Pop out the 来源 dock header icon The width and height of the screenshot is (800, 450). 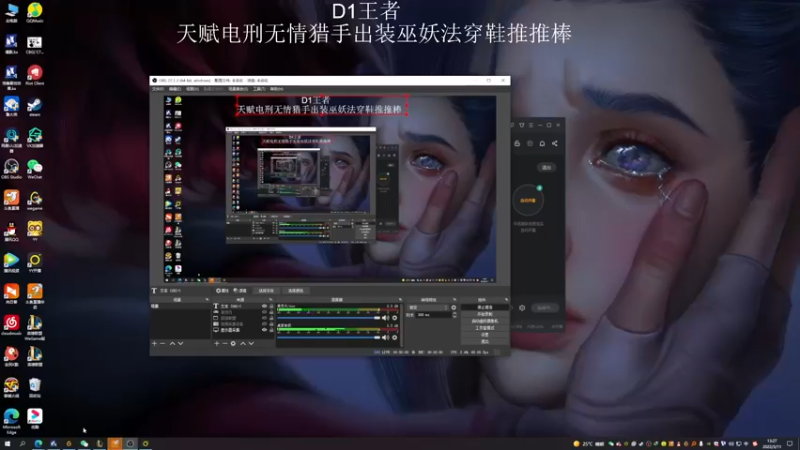[271, 299]
